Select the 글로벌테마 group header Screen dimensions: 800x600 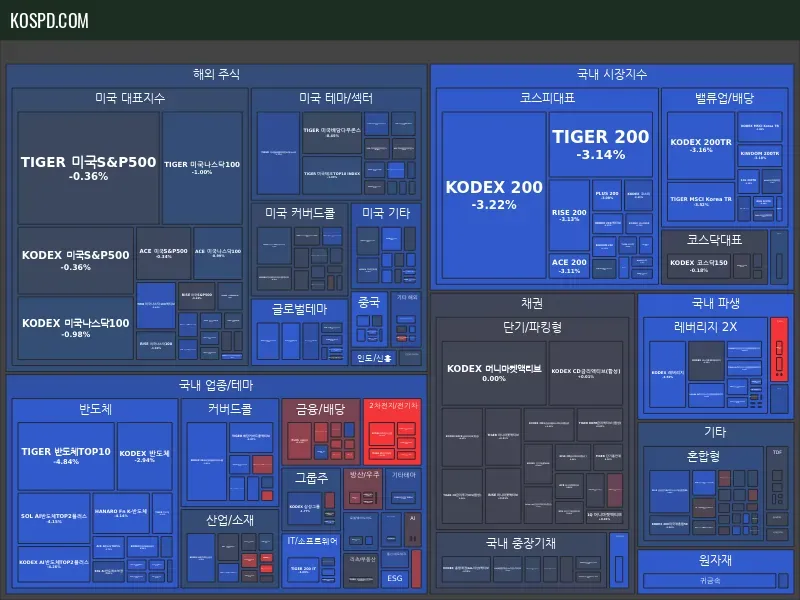click(x=299, y=309)
